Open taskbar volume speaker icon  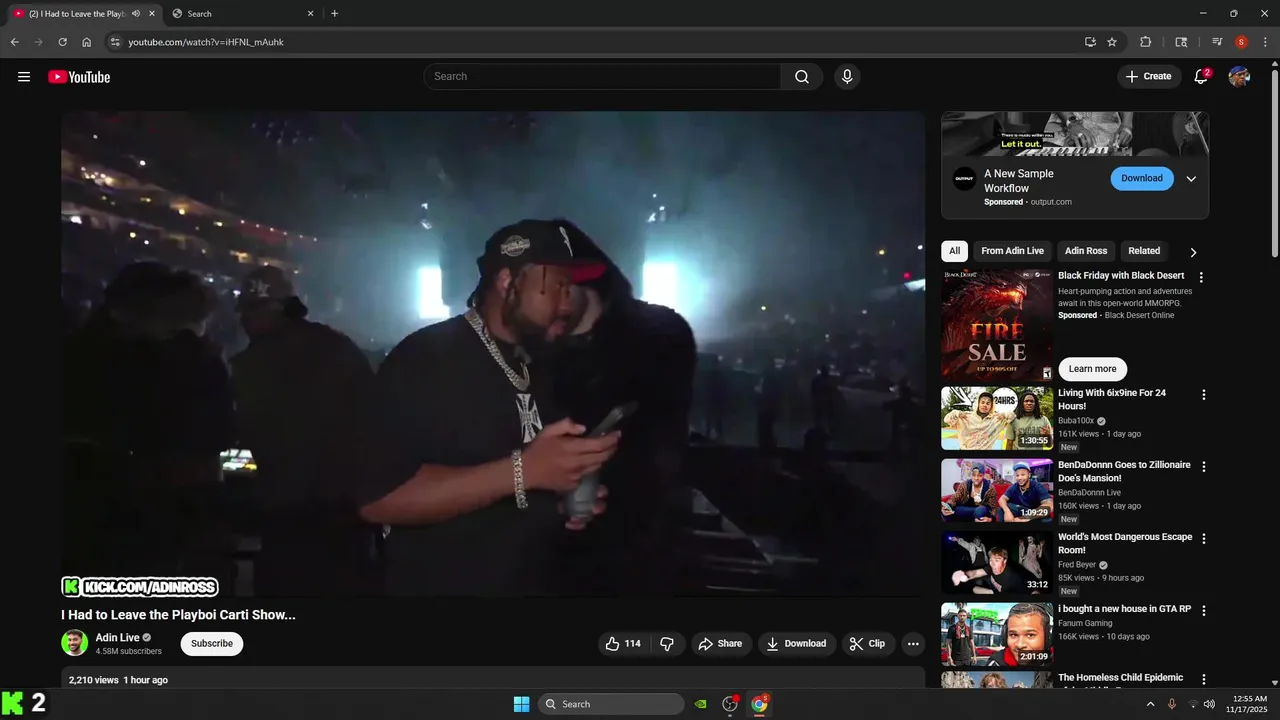[1209, 704]
